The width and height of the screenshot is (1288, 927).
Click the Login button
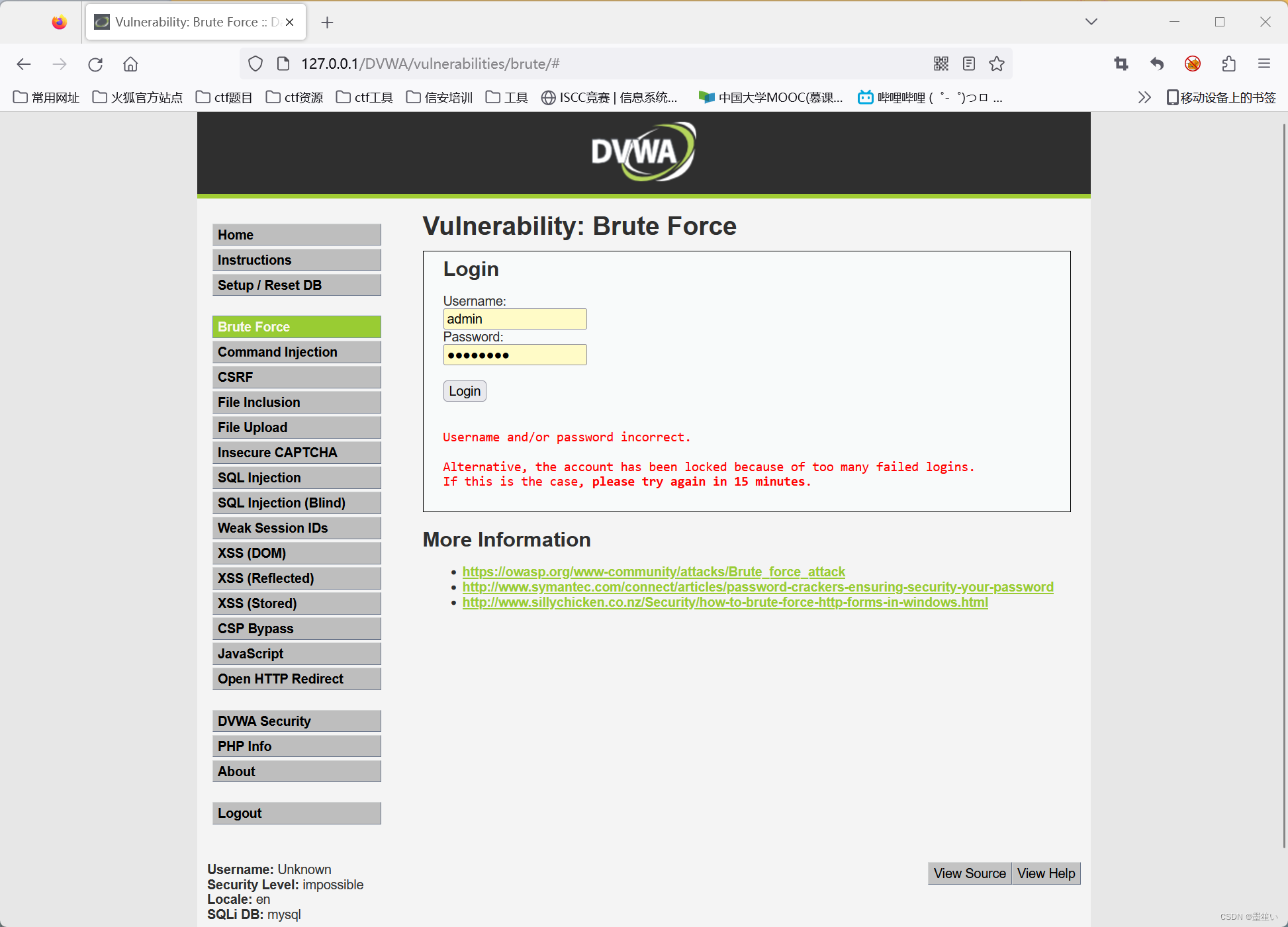click(x=465, y=391)
